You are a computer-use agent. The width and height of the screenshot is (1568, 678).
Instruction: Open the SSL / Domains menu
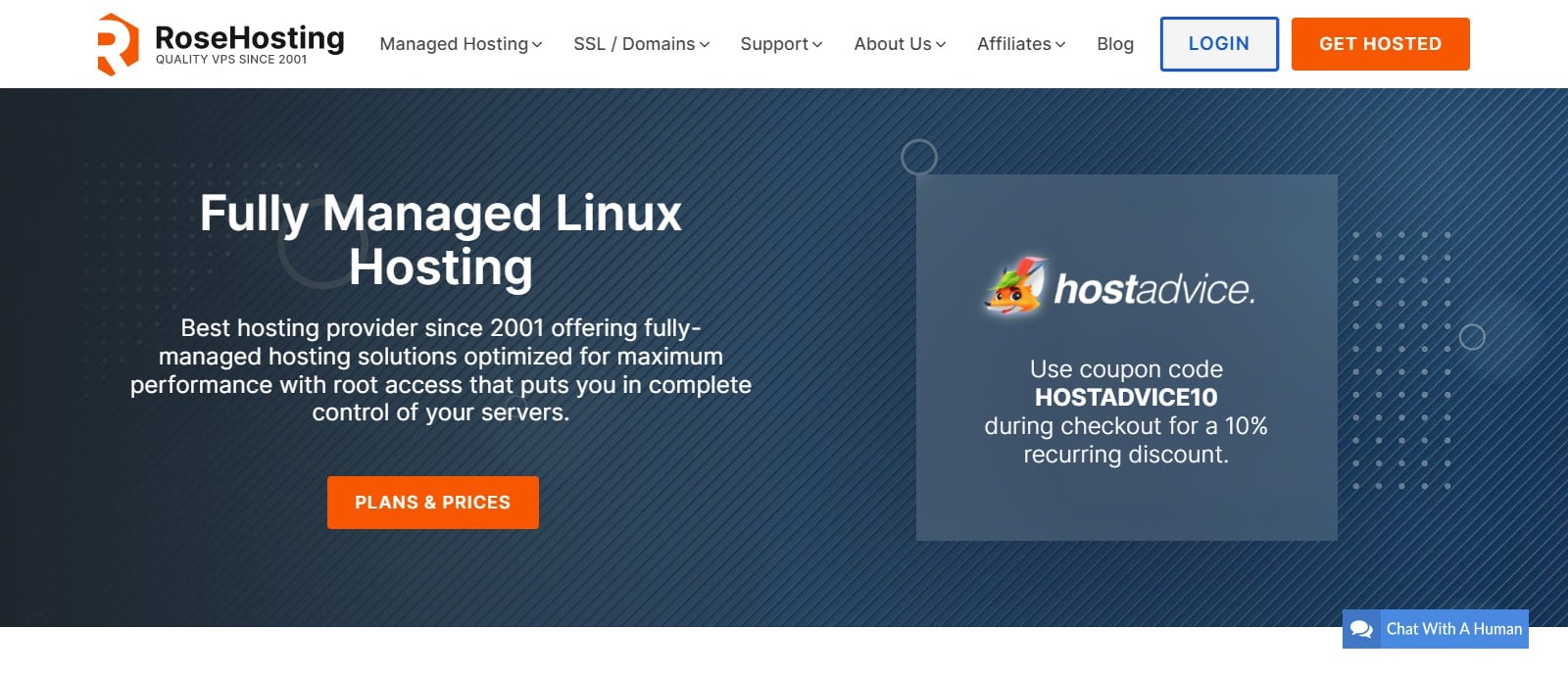click(641, 44)
